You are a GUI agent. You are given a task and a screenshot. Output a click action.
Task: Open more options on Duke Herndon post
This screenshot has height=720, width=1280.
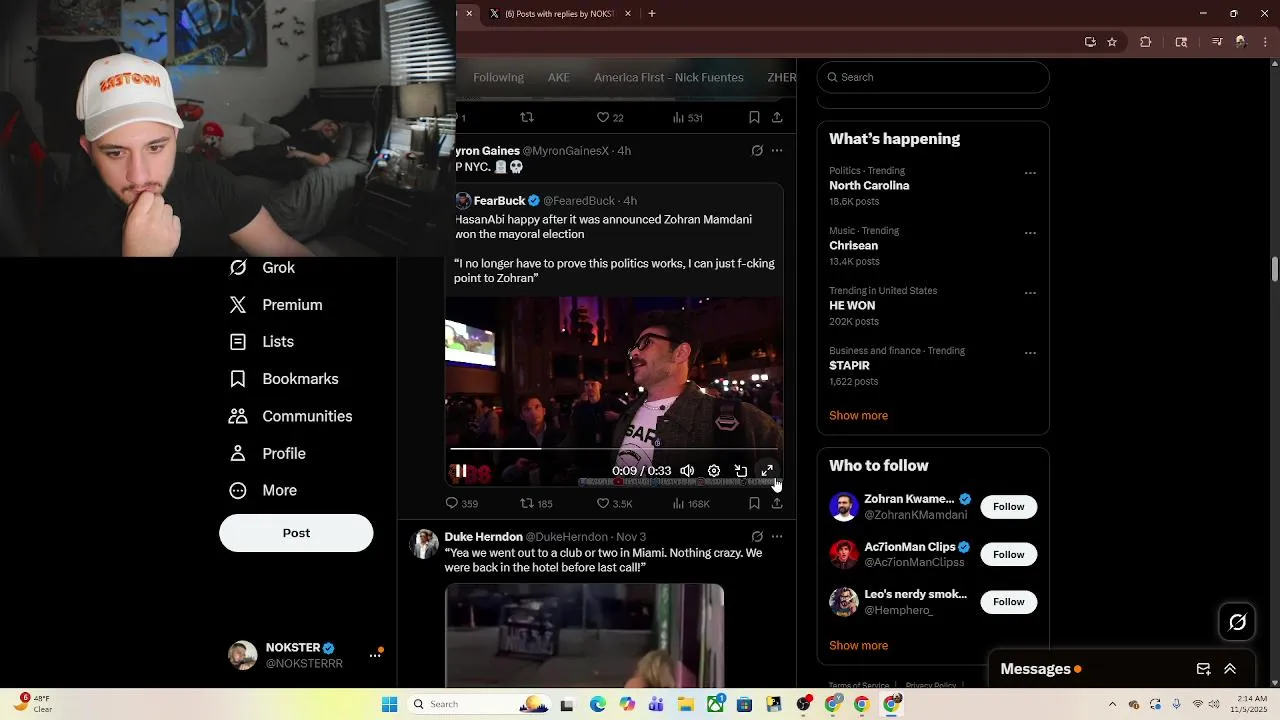click(777, 537)
